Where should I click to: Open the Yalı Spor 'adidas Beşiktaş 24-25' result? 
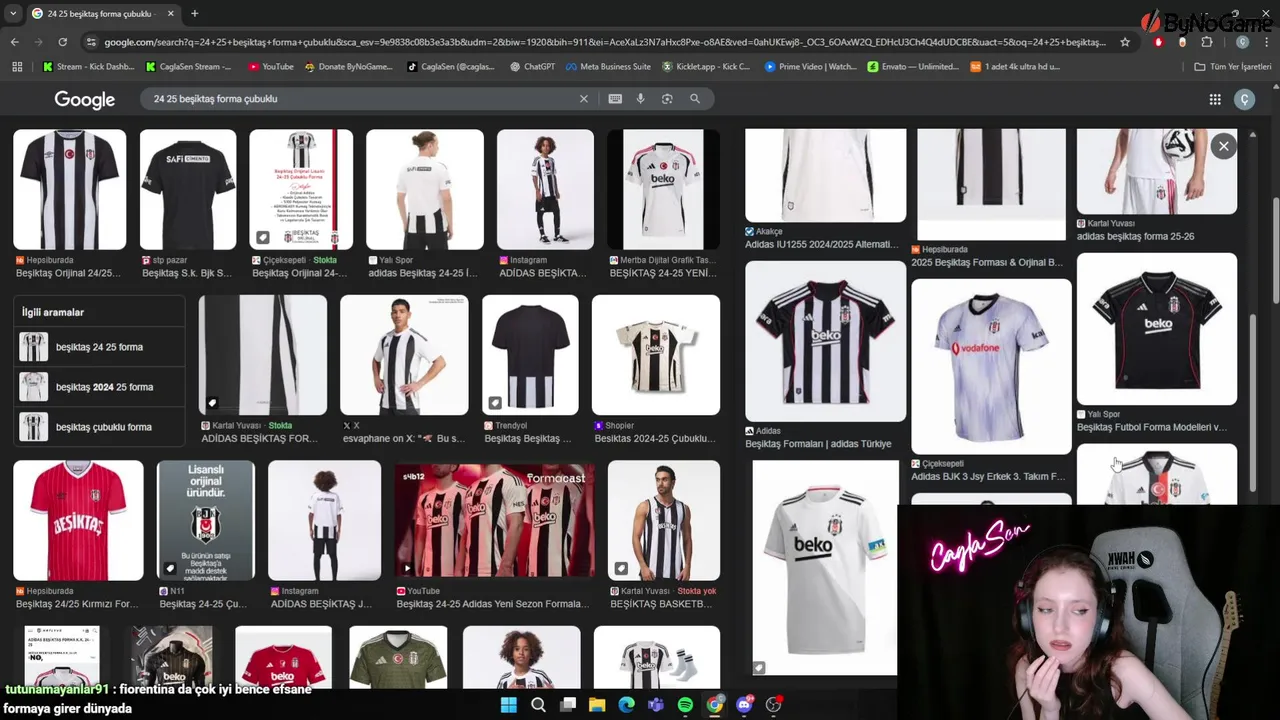pyautogui.click(x=425, y=189)
